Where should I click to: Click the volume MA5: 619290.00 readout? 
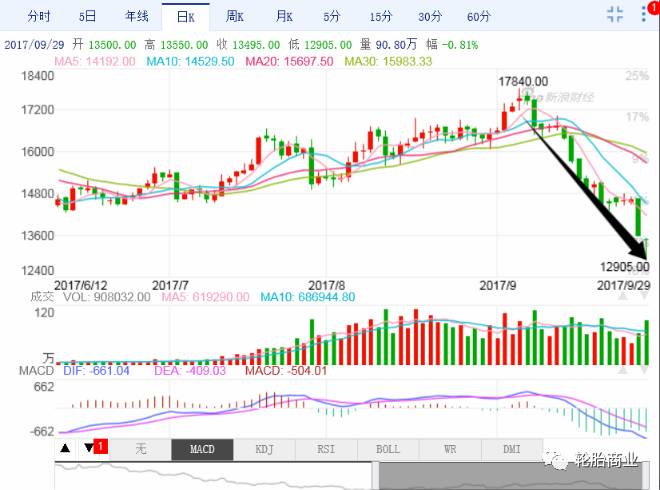click(205, 297)
